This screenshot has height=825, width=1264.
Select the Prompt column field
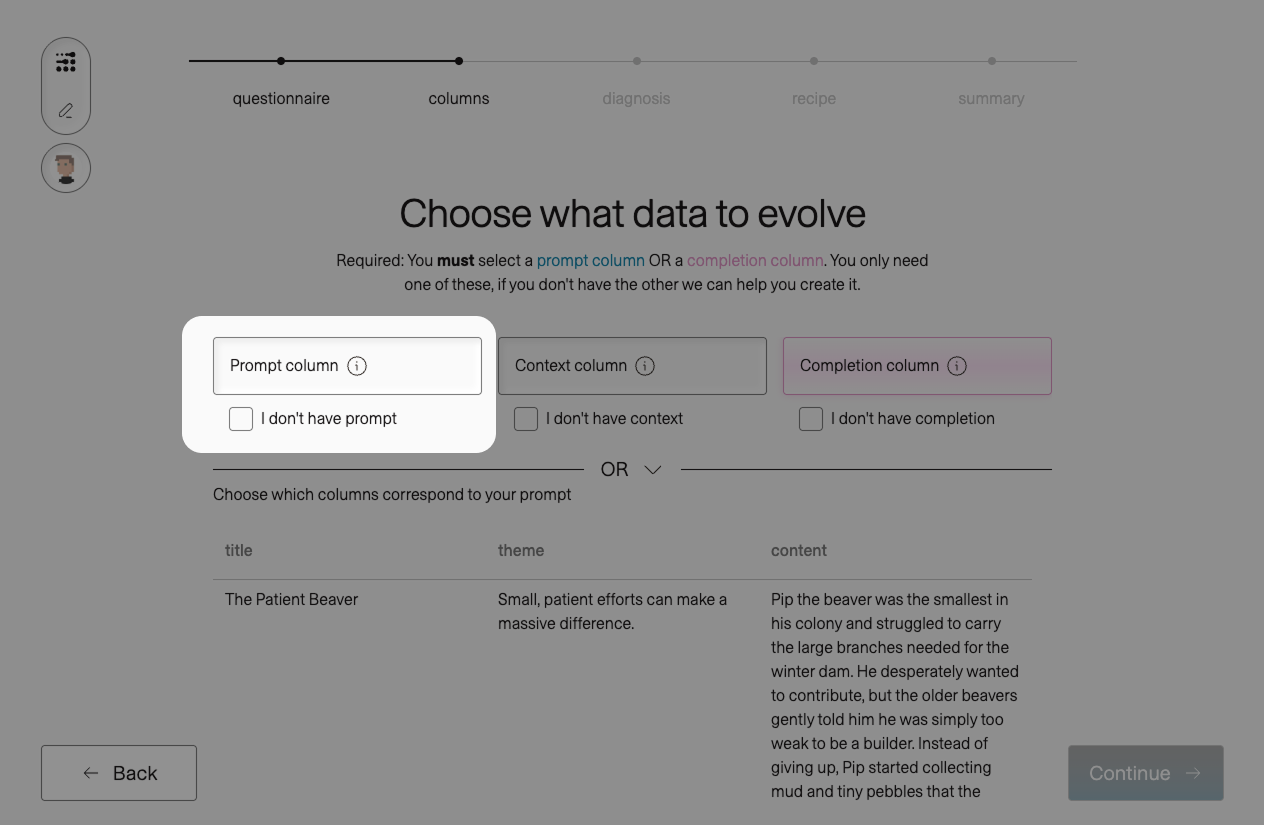(347, 366)
